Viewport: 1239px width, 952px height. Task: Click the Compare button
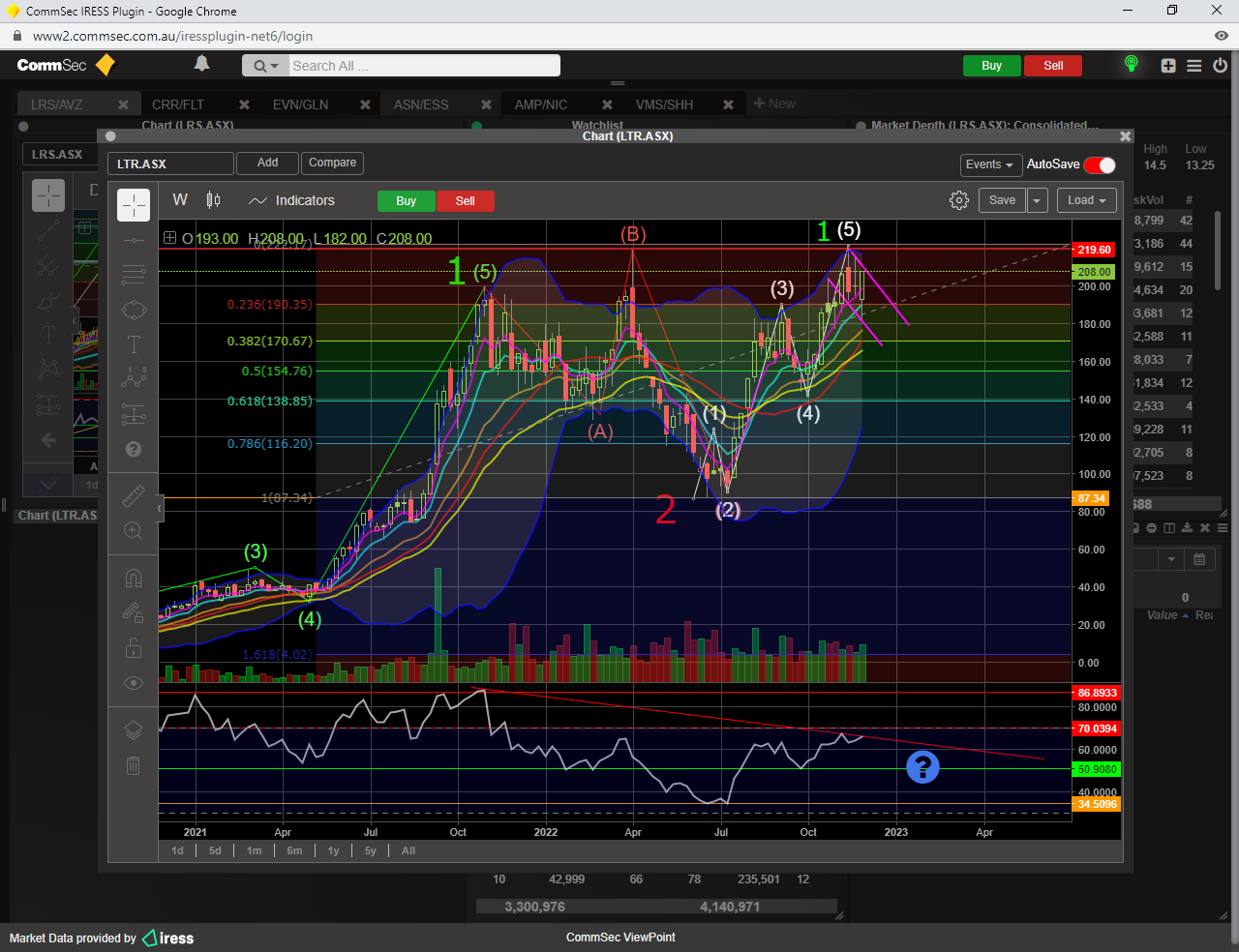click(332, 163)
